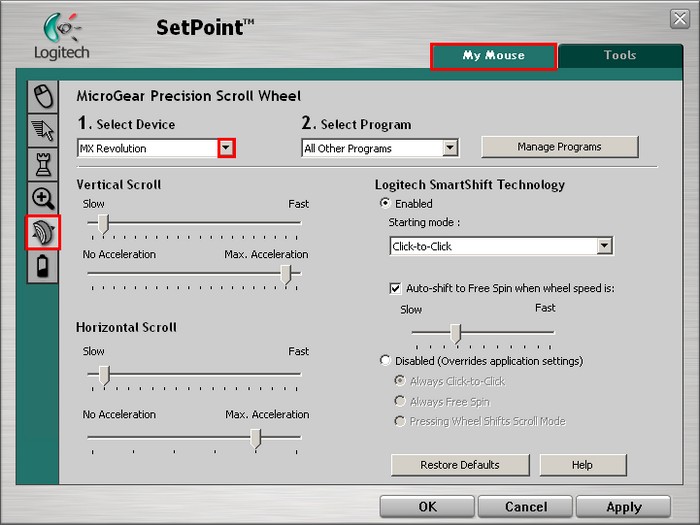Screen dimensions: 700x525
Task: Choose Always Free Spin radio button
Action: tap(400, 401)
